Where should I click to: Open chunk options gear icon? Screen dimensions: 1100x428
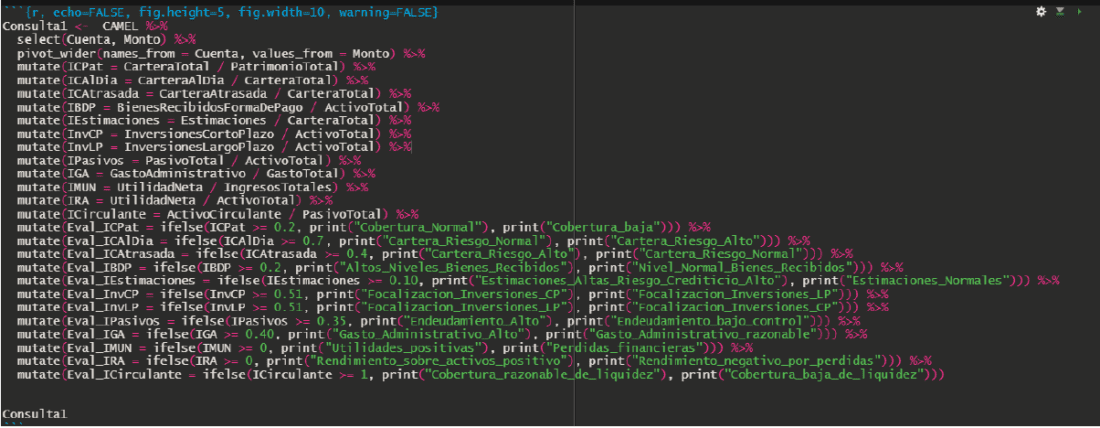(1041, 10)
